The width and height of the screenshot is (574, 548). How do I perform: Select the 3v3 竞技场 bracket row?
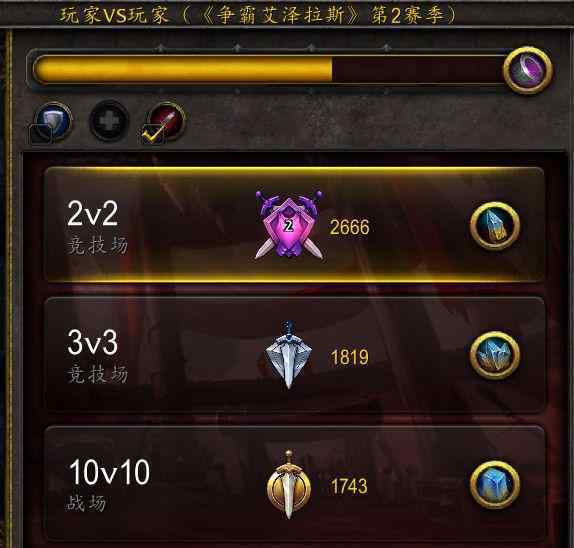click(x=295, y=355)
